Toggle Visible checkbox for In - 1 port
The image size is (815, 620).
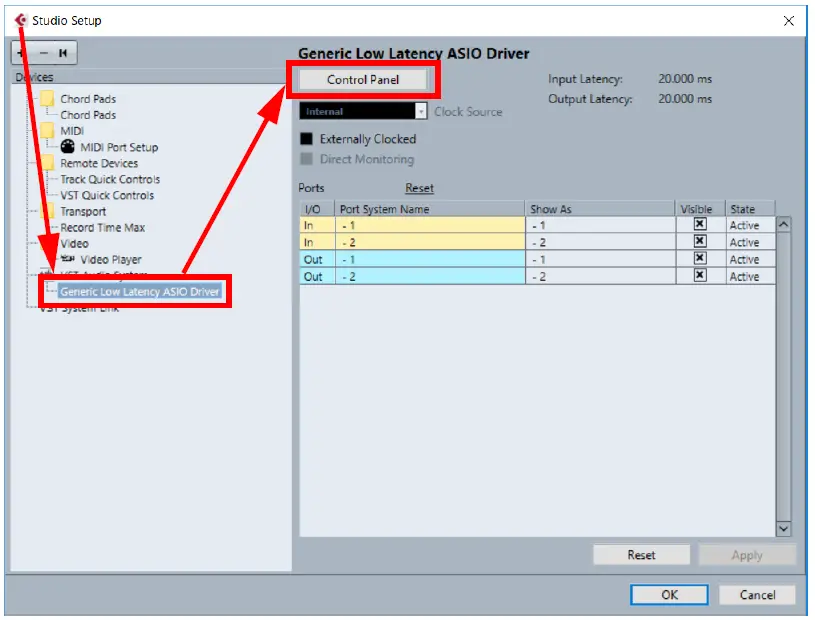pyautogui.click(x=700, y=224)
